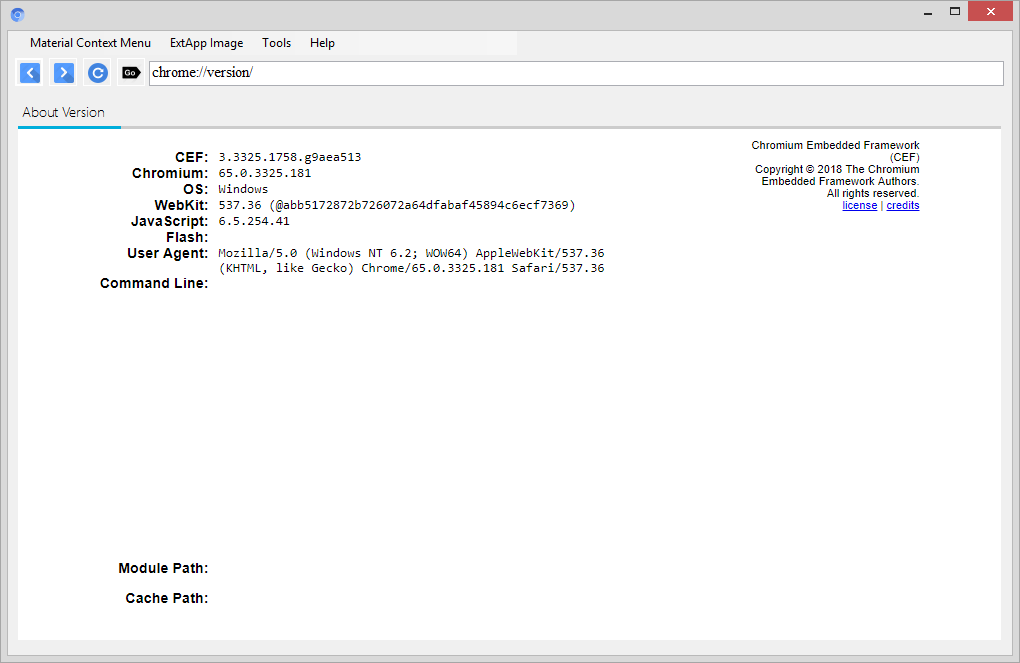Minimize the window
The width and height of the screenshot is (1020, 663).
(928, 12)
